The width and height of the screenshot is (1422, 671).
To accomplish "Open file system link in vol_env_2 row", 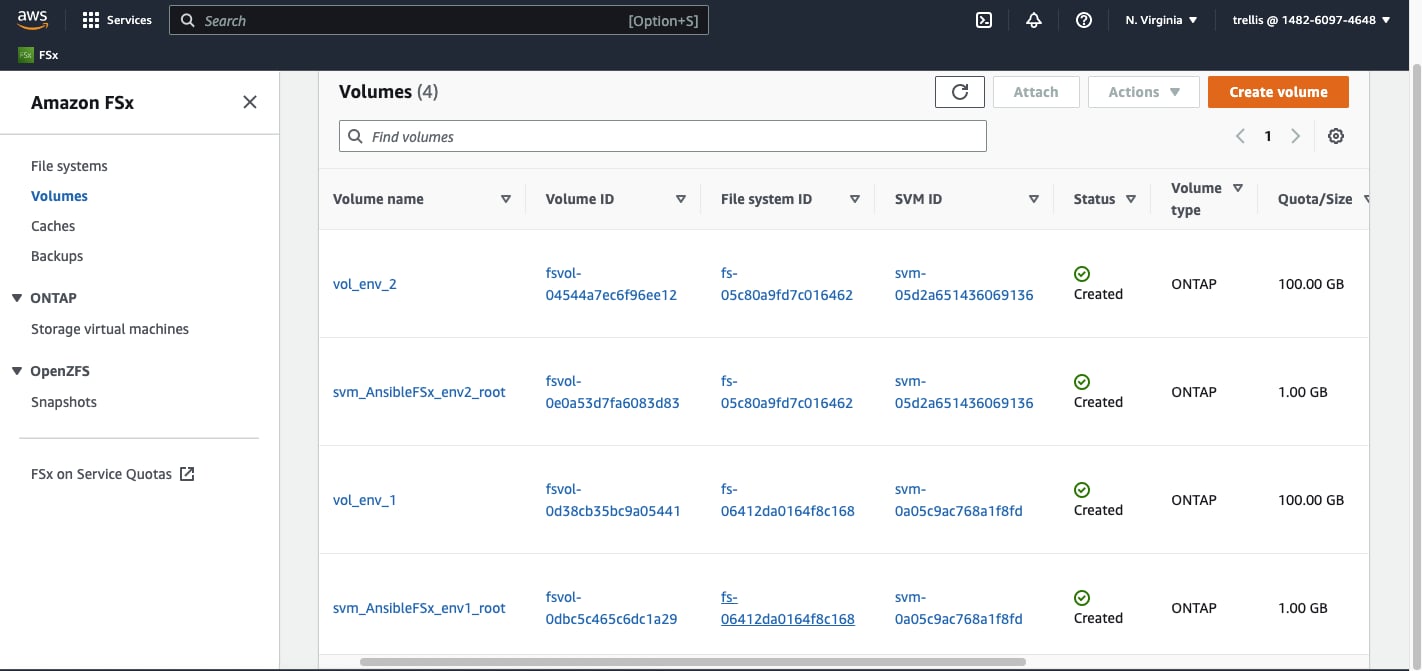I will pos(787,284).
